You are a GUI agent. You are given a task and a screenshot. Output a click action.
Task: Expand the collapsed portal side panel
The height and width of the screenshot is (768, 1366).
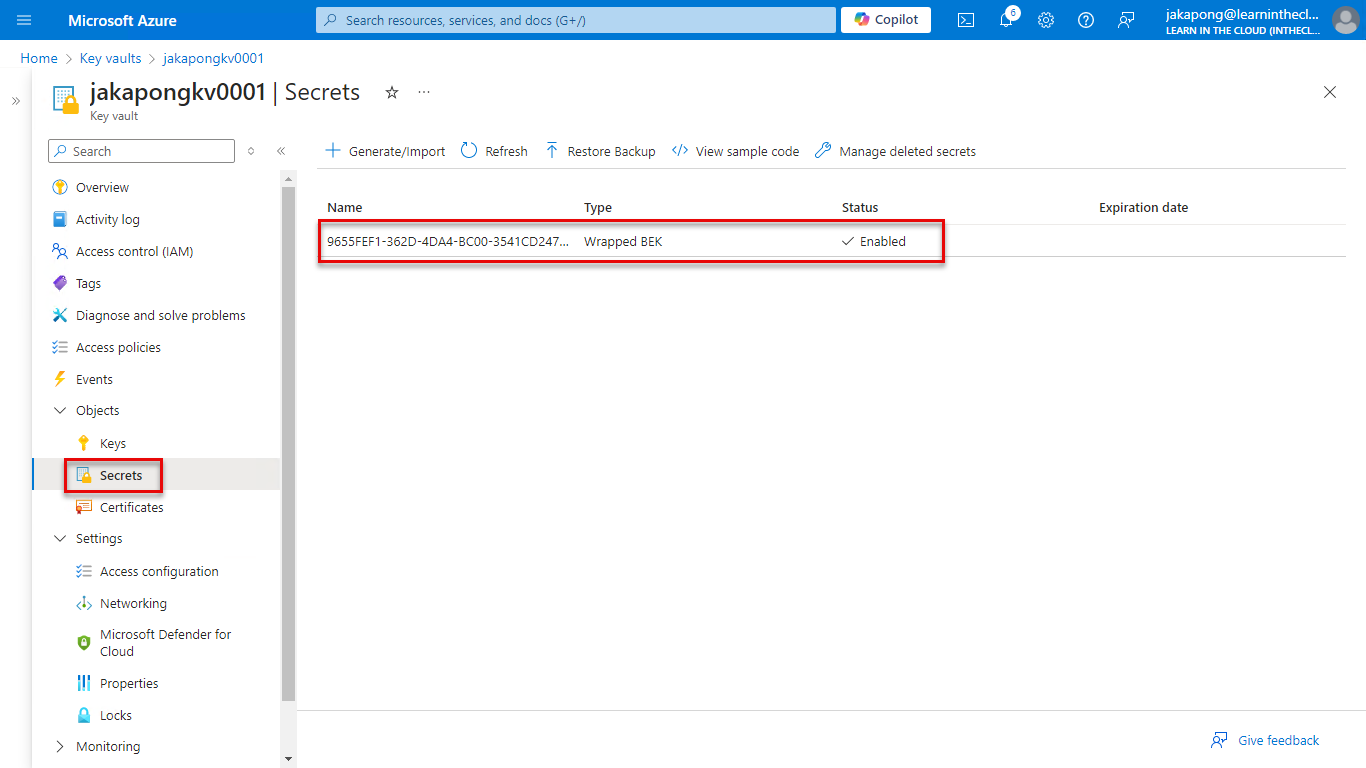tap(15, 101)
